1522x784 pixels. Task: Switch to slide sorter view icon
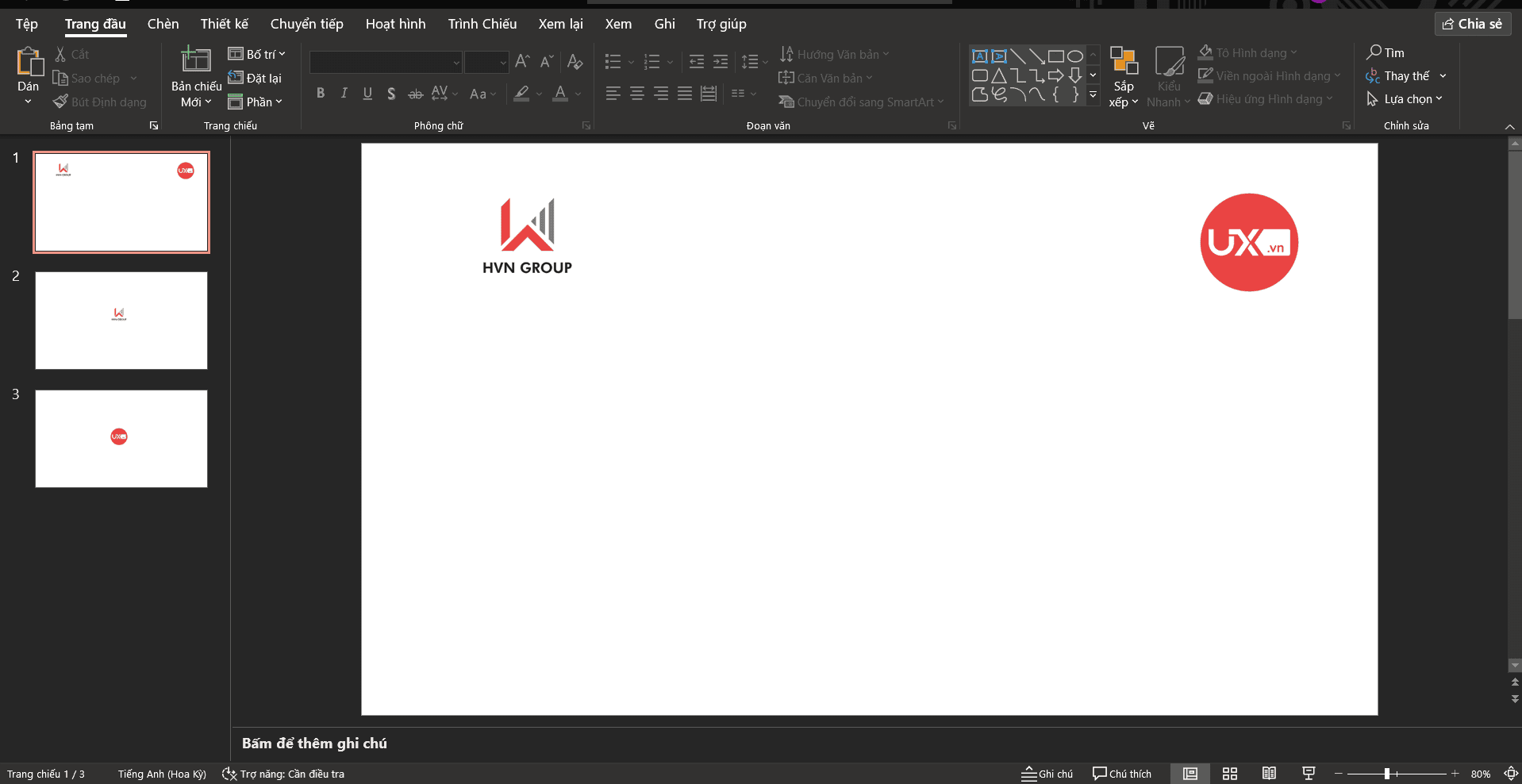pyautogui.click(x=1230, y=774)
